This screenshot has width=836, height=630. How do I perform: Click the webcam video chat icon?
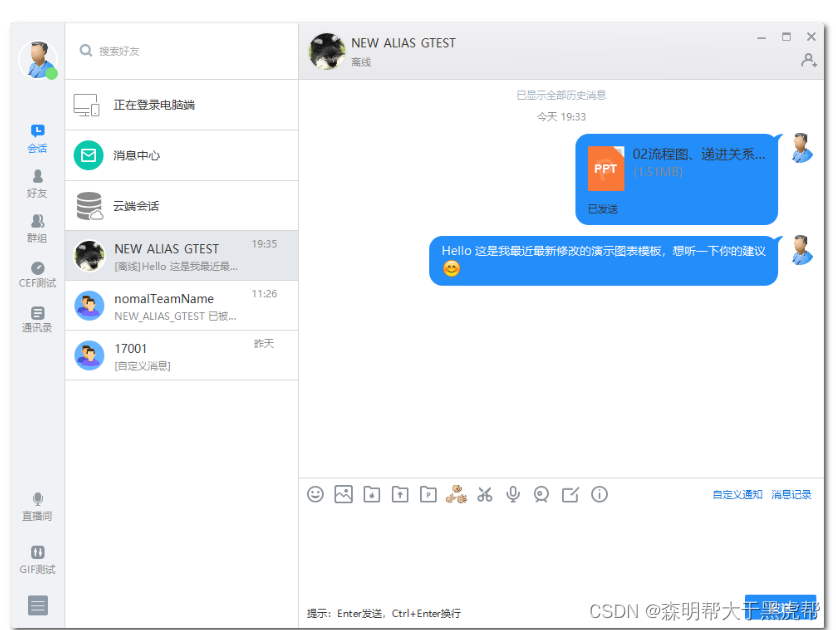click(541, 495)
